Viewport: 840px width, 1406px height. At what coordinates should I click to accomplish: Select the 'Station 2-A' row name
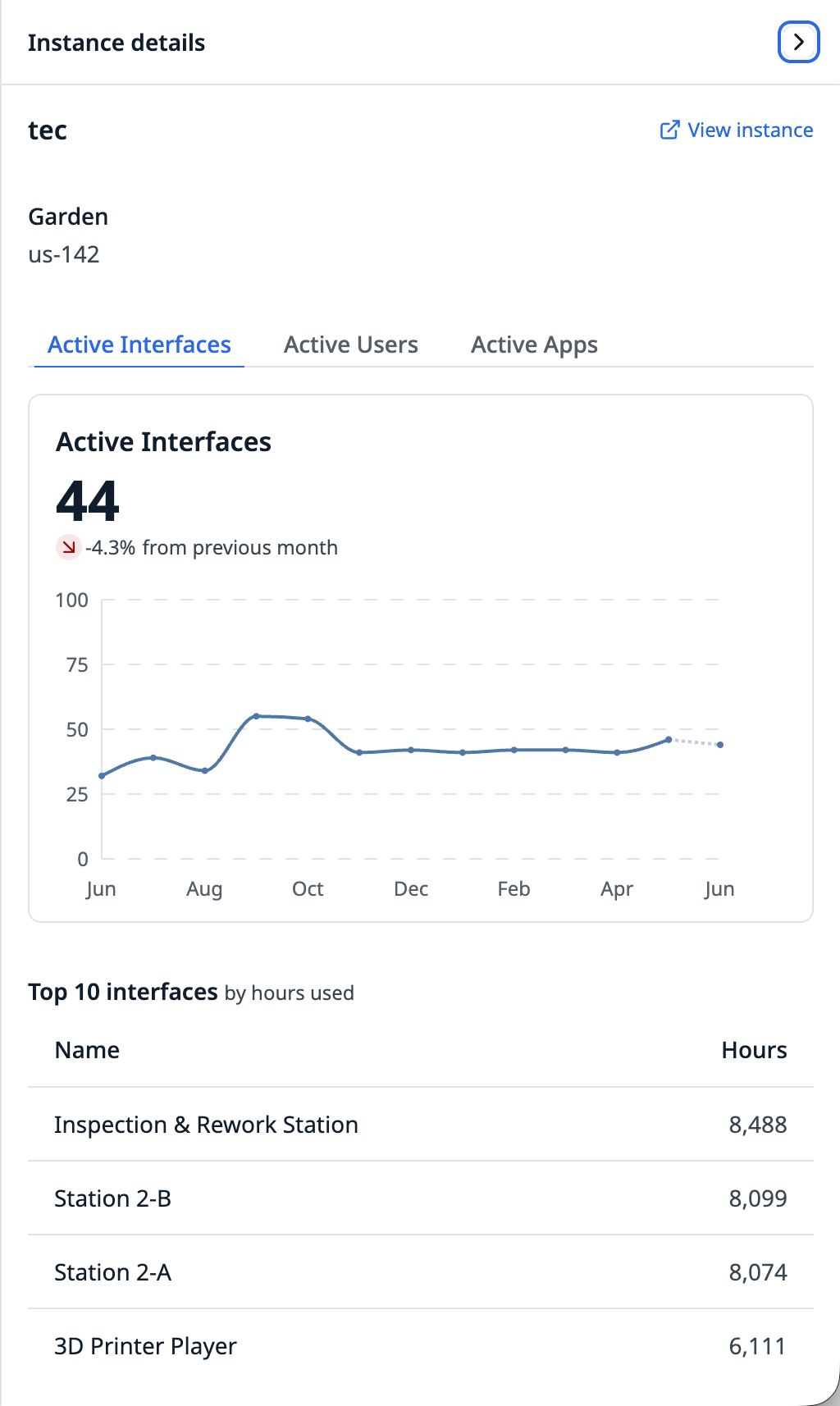pyautogui.click(x=112, y=1272)
